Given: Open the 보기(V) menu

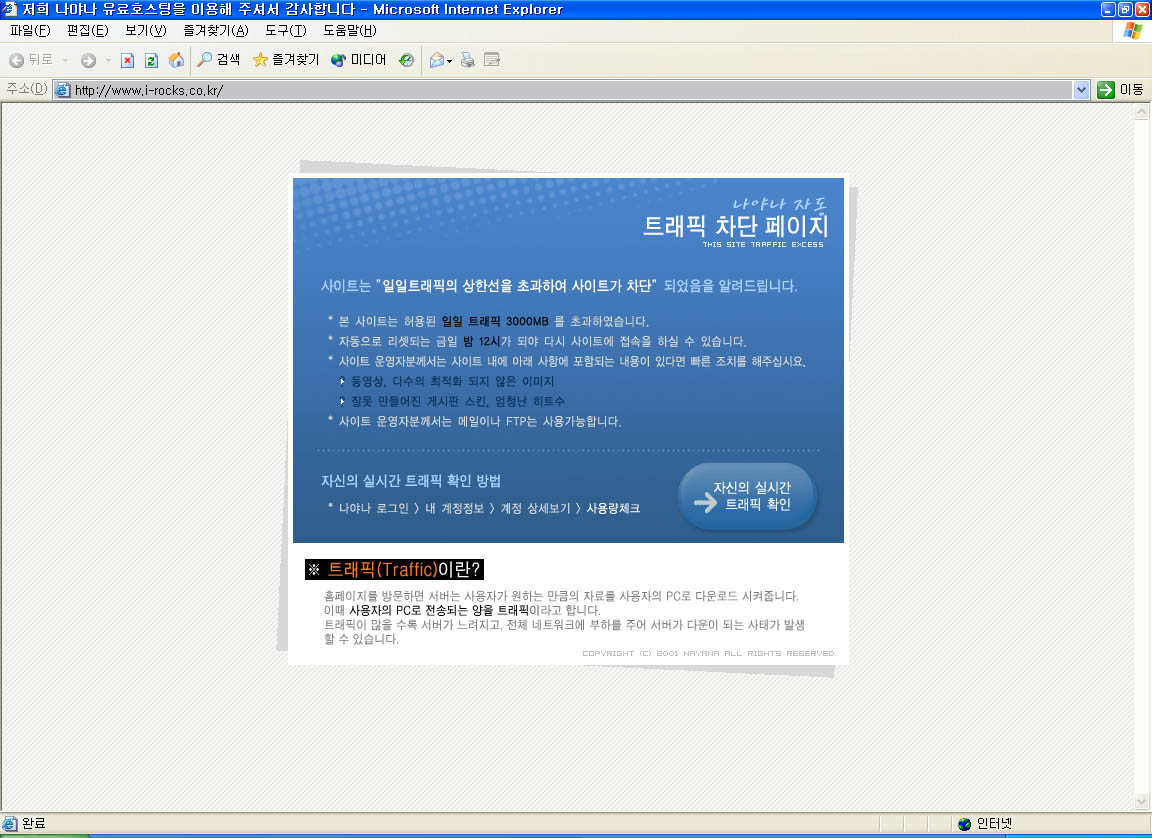Looking at the screenshot, I should 145,30.
